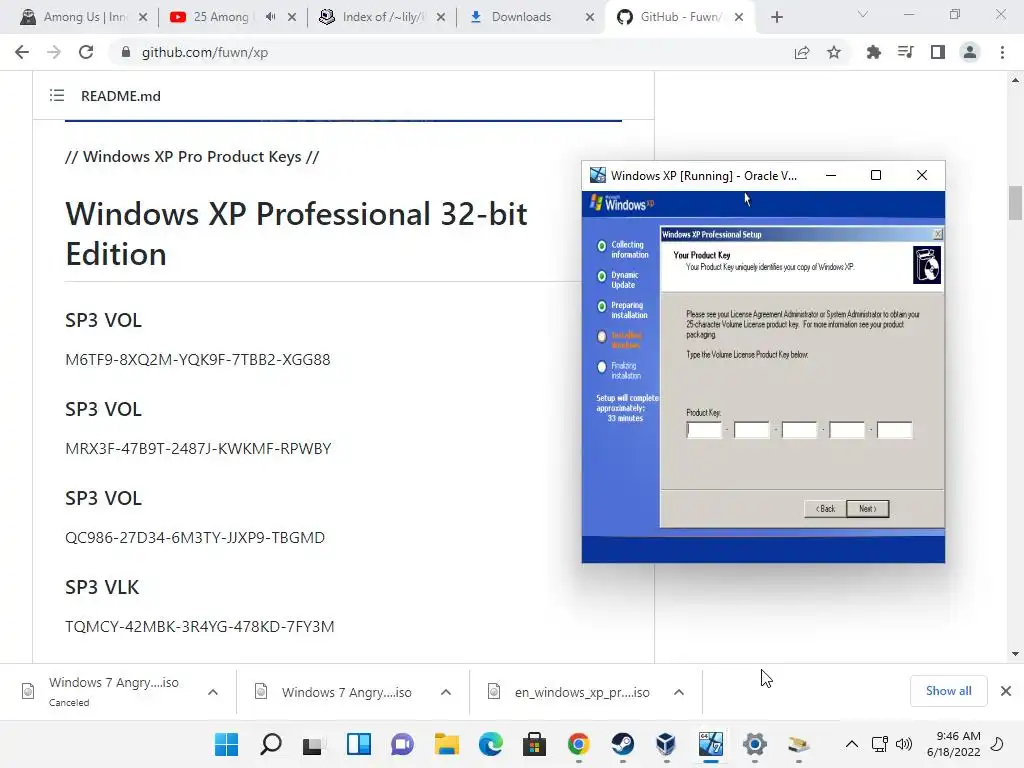
Task: Expand options for en_windows_xp_pr.iso download
Action: [679, 692]
